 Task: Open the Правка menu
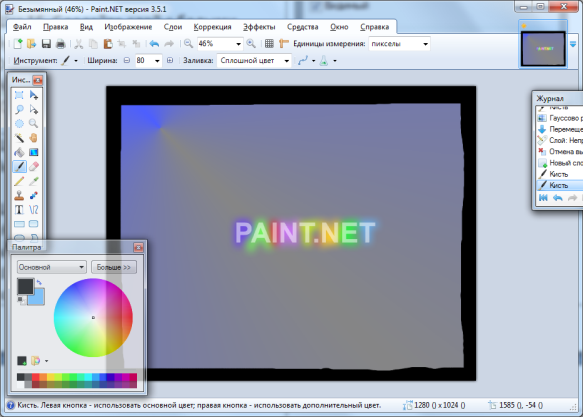point(55,27)
